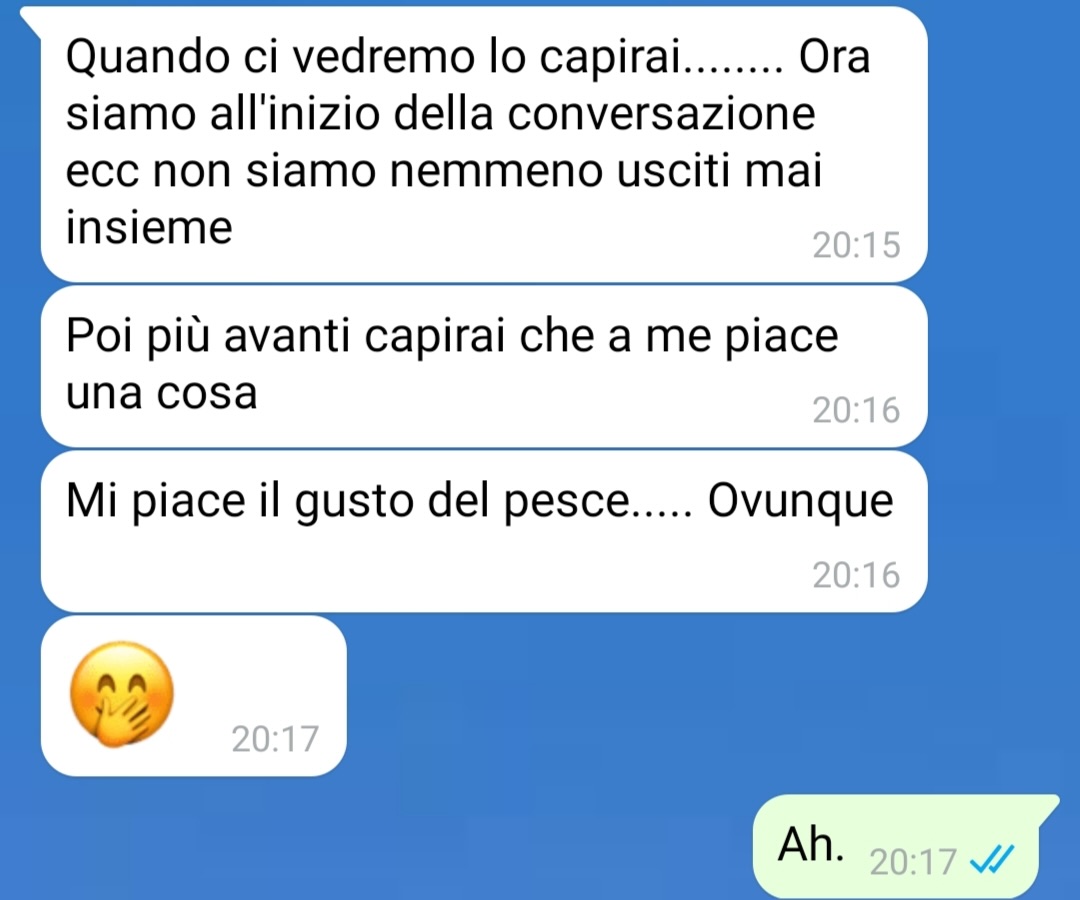
Task: Tap the 20:15 timestamp
Action: (x=856, y=244)
